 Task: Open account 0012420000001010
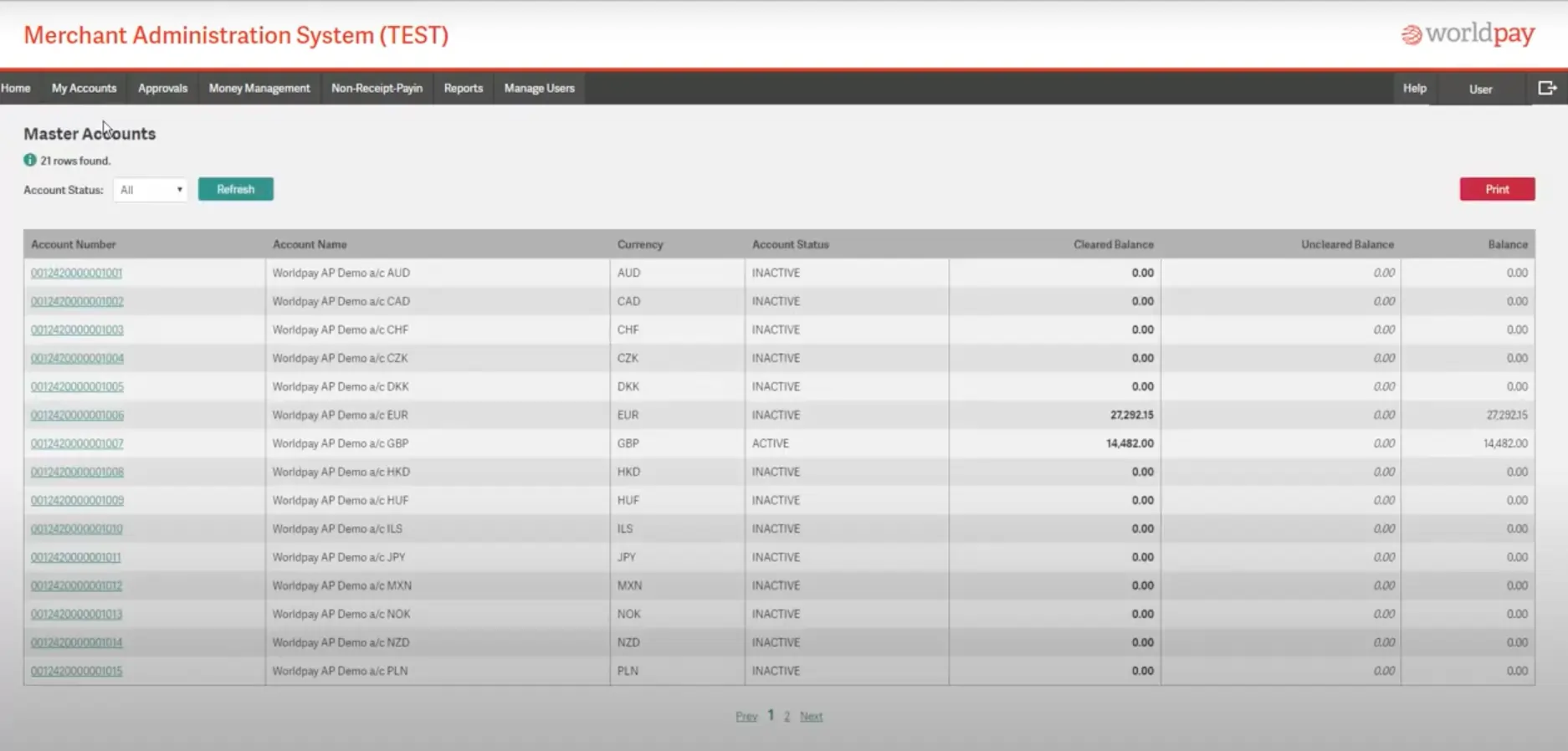(76, 529)
